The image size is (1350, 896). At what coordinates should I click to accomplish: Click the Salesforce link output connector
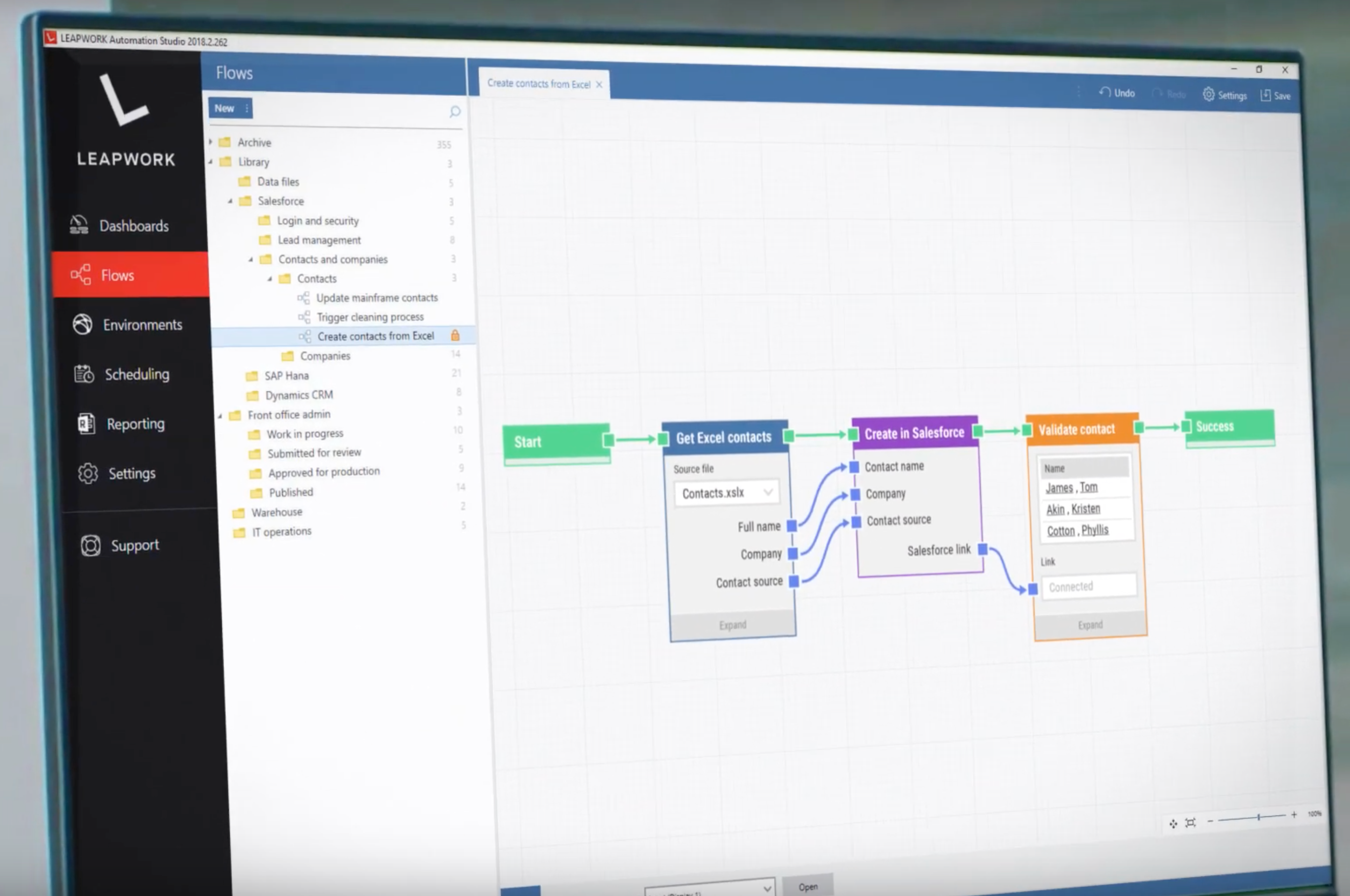pyautogui.click(x=983, y=549)
